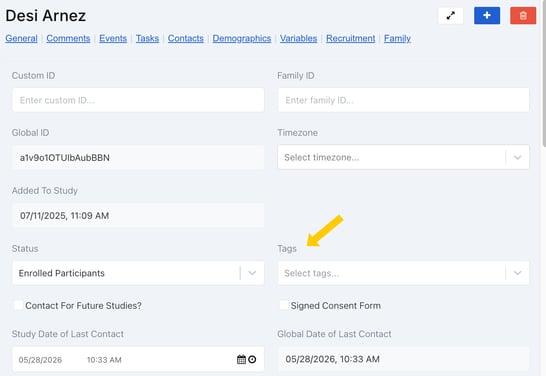Click the Global Date of Last Contact field

(x=403, y=359)
